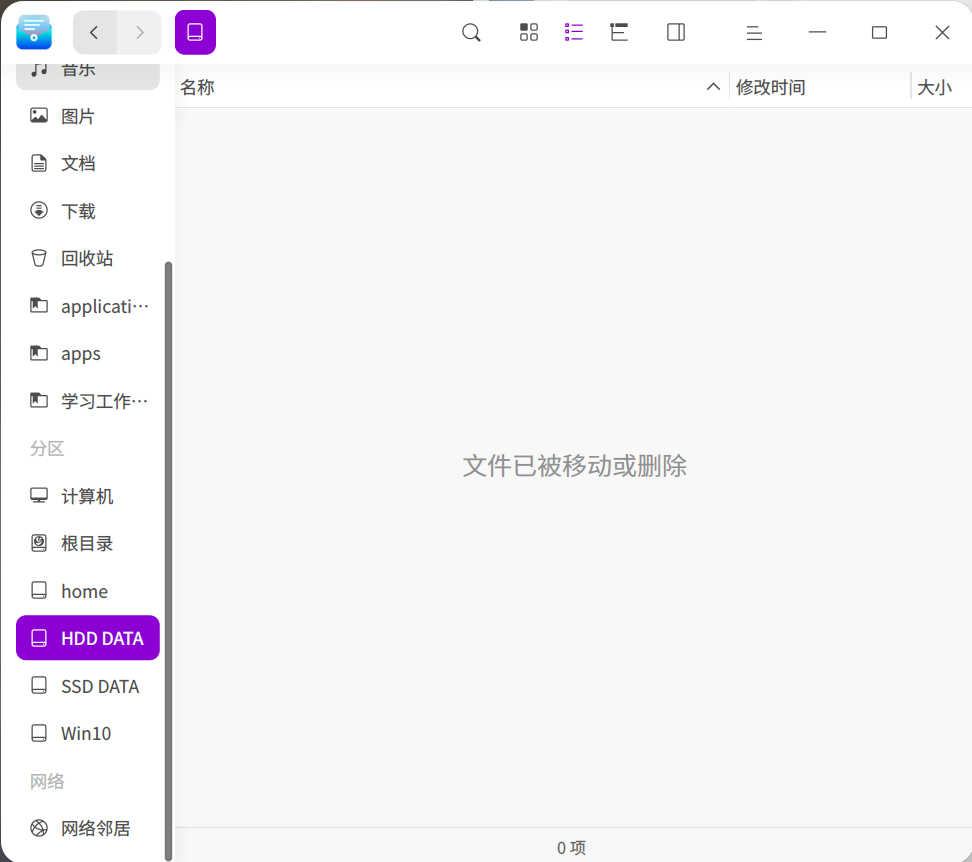
Task: Click the purple disk location crumb
Action: pos(195,32)
